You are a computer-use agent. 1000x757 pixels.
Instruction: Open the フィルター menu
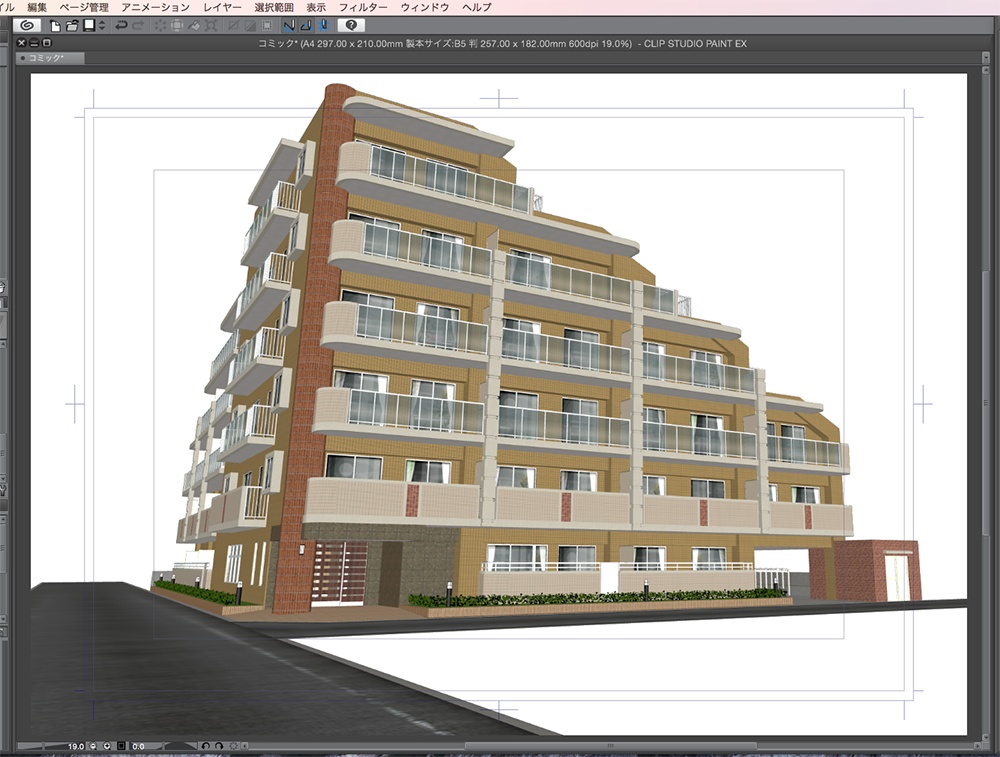pos(363,7)
